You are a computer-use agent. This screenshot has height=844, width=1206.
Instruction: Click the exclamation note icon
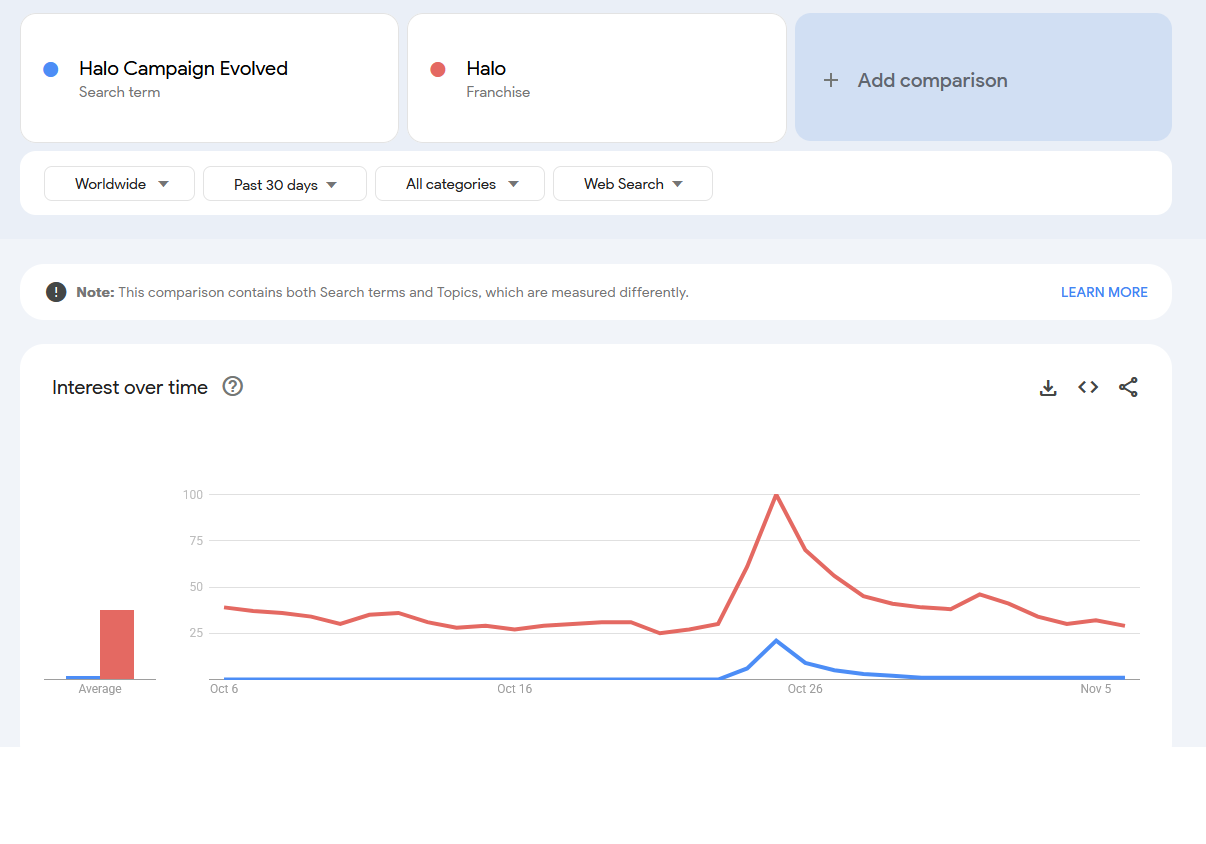(56, 292)
